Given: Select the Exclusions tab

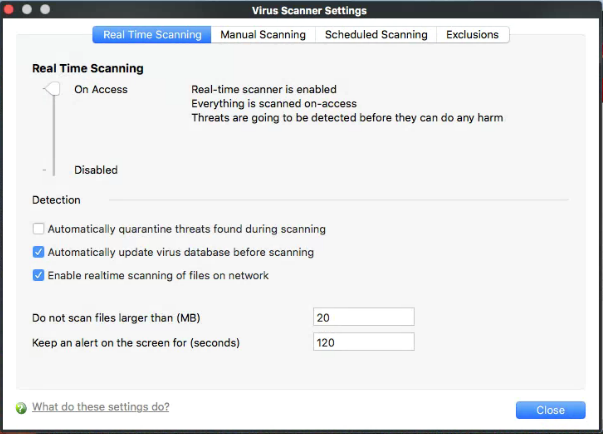Looking at the screenshot, I should pos(473,35).
